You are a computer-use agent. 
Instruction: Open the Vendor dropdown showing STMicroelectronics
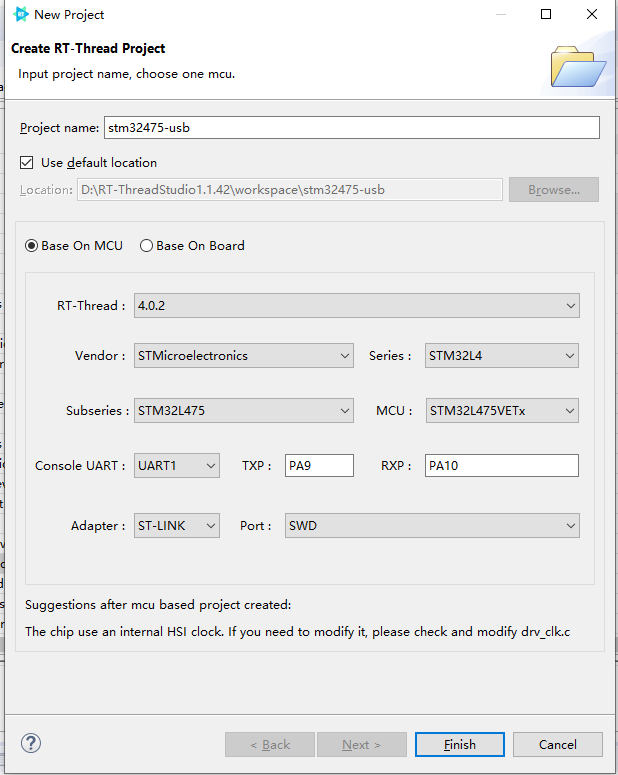(x=244, y=356)
